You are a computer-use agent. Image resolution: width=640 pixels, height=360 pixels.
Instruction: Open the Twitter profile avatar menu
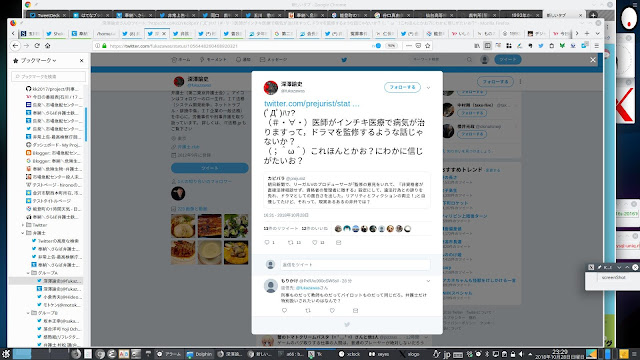point(484,60)
